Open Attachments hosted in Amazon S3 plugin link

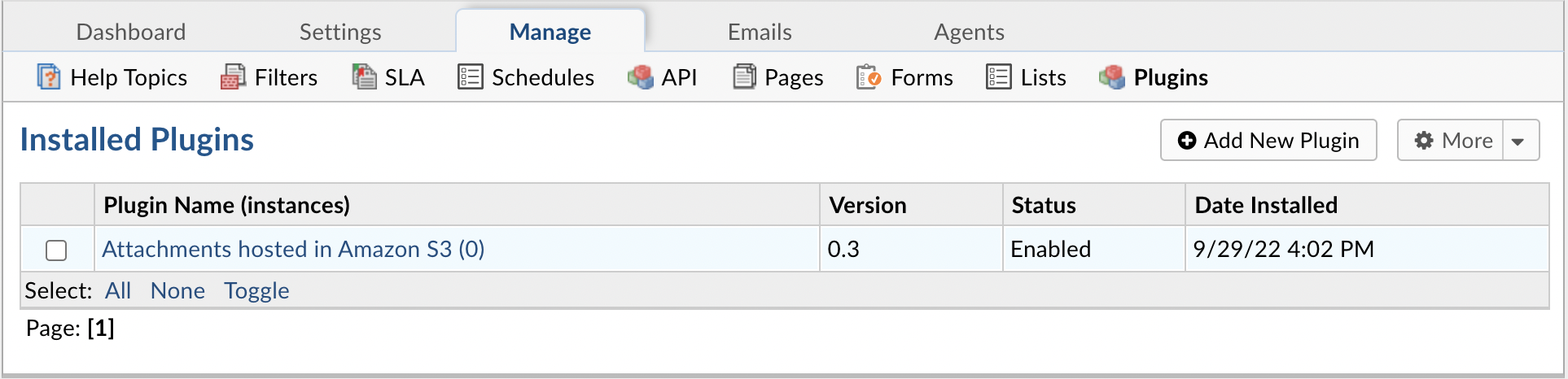pyautogui.click(x=293, y=249)
